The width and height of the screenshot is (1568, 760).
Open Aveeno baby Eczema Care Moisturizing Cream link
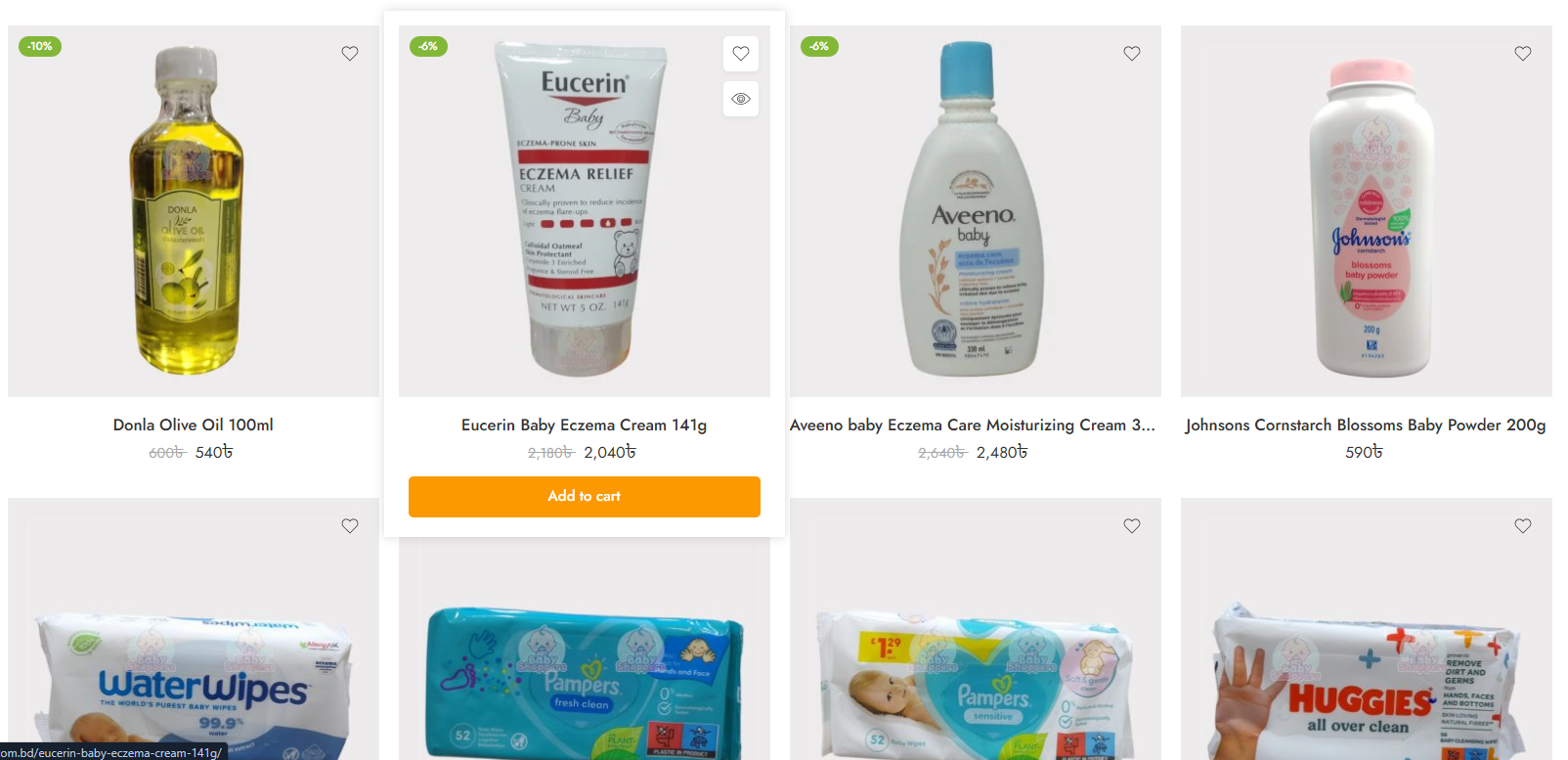973,425
